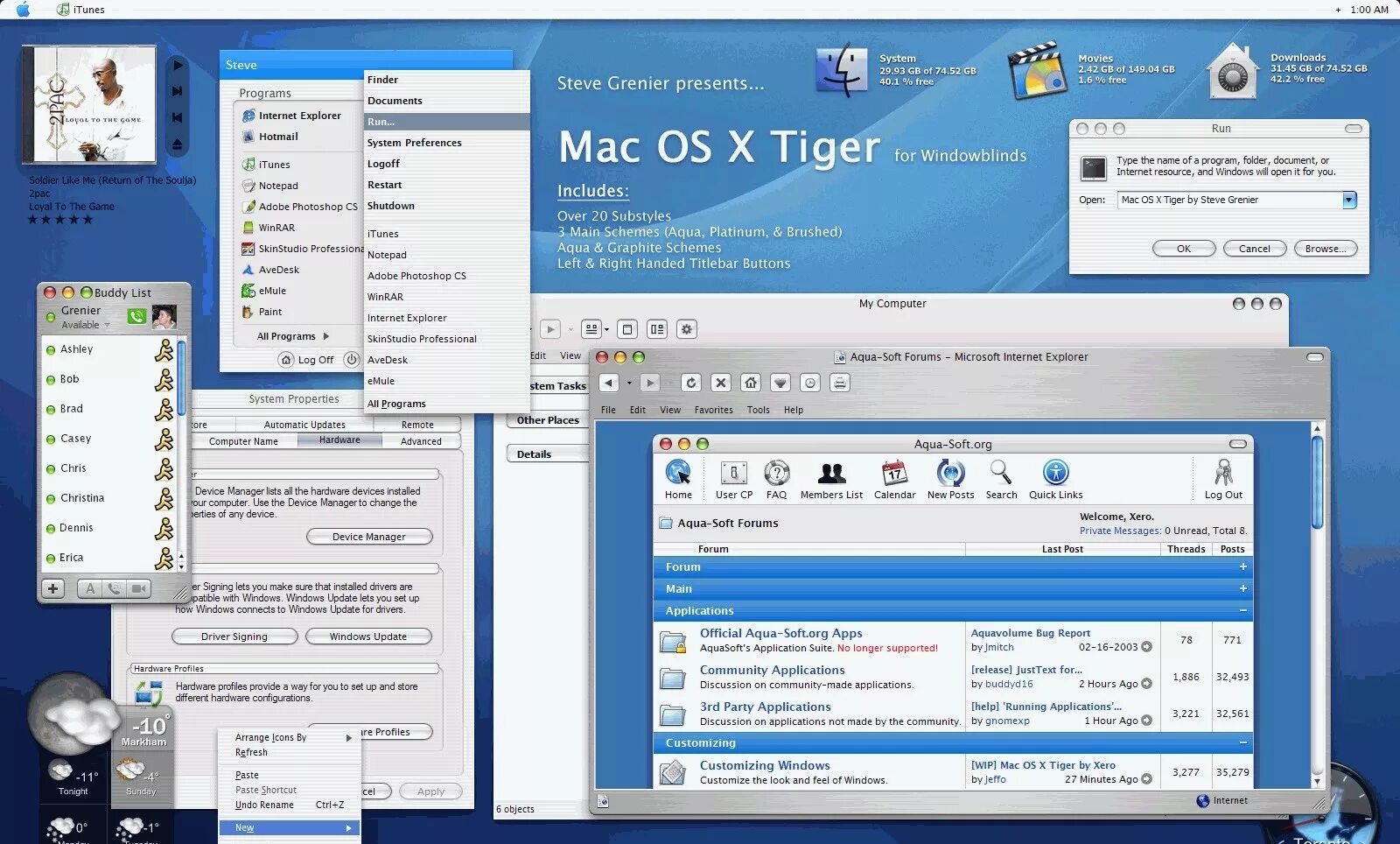Image resolution: width=1400 pixels, height=844 pixels.
Task: Switch to Automatic Updates tab
Action: click(x=304, y=425)
